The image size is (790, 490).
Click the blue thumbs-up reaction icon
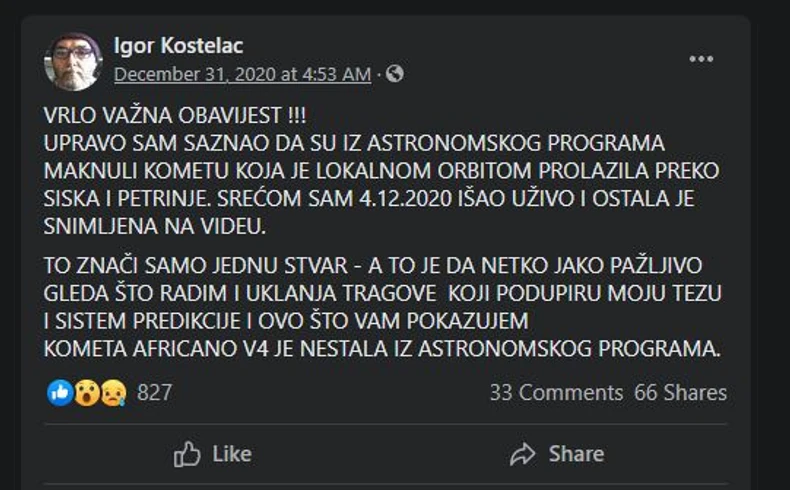pos(59,392)
